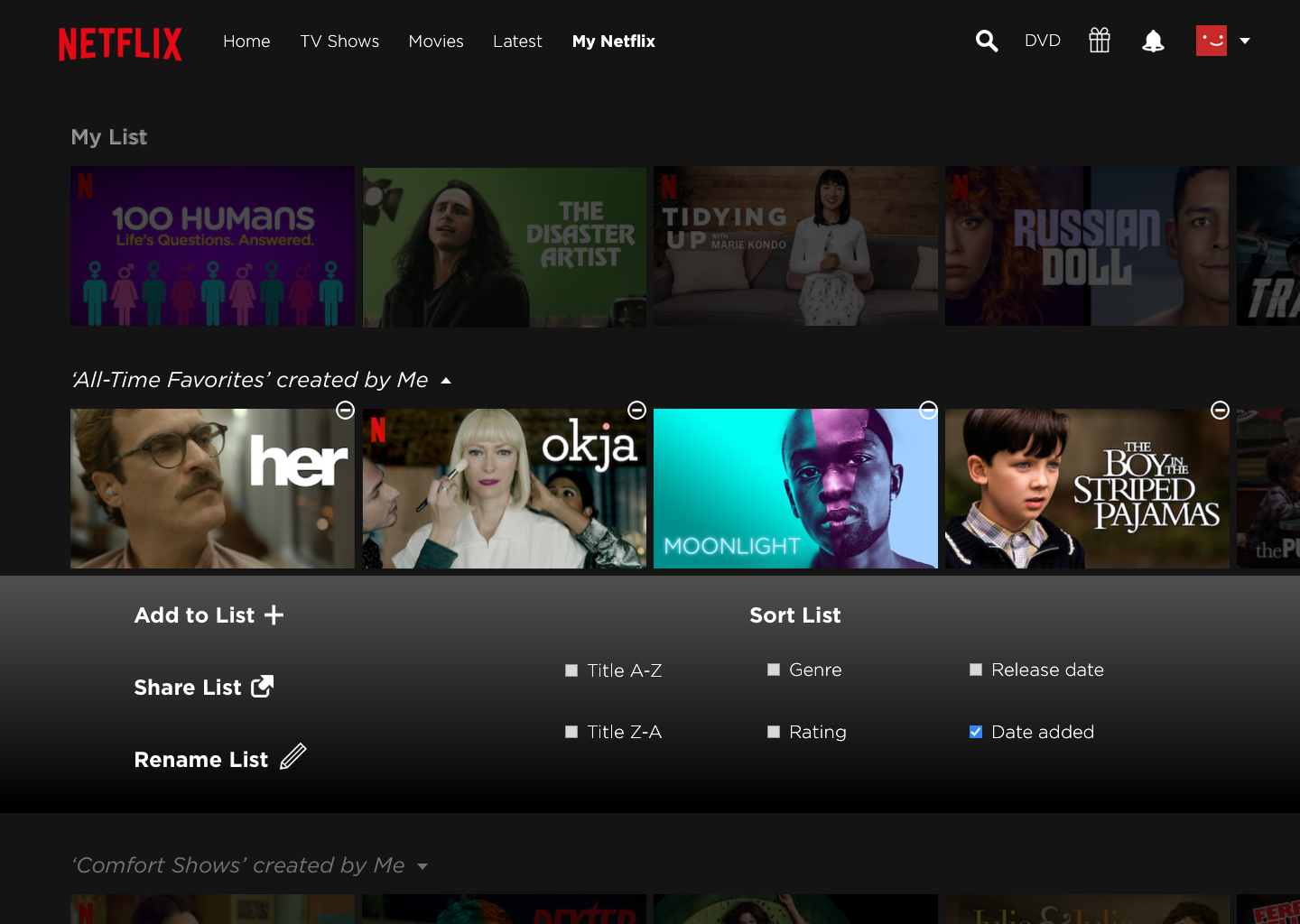
Task: Collapse the All-Time Favorites list arrow
Action: (x=445, y=381)
